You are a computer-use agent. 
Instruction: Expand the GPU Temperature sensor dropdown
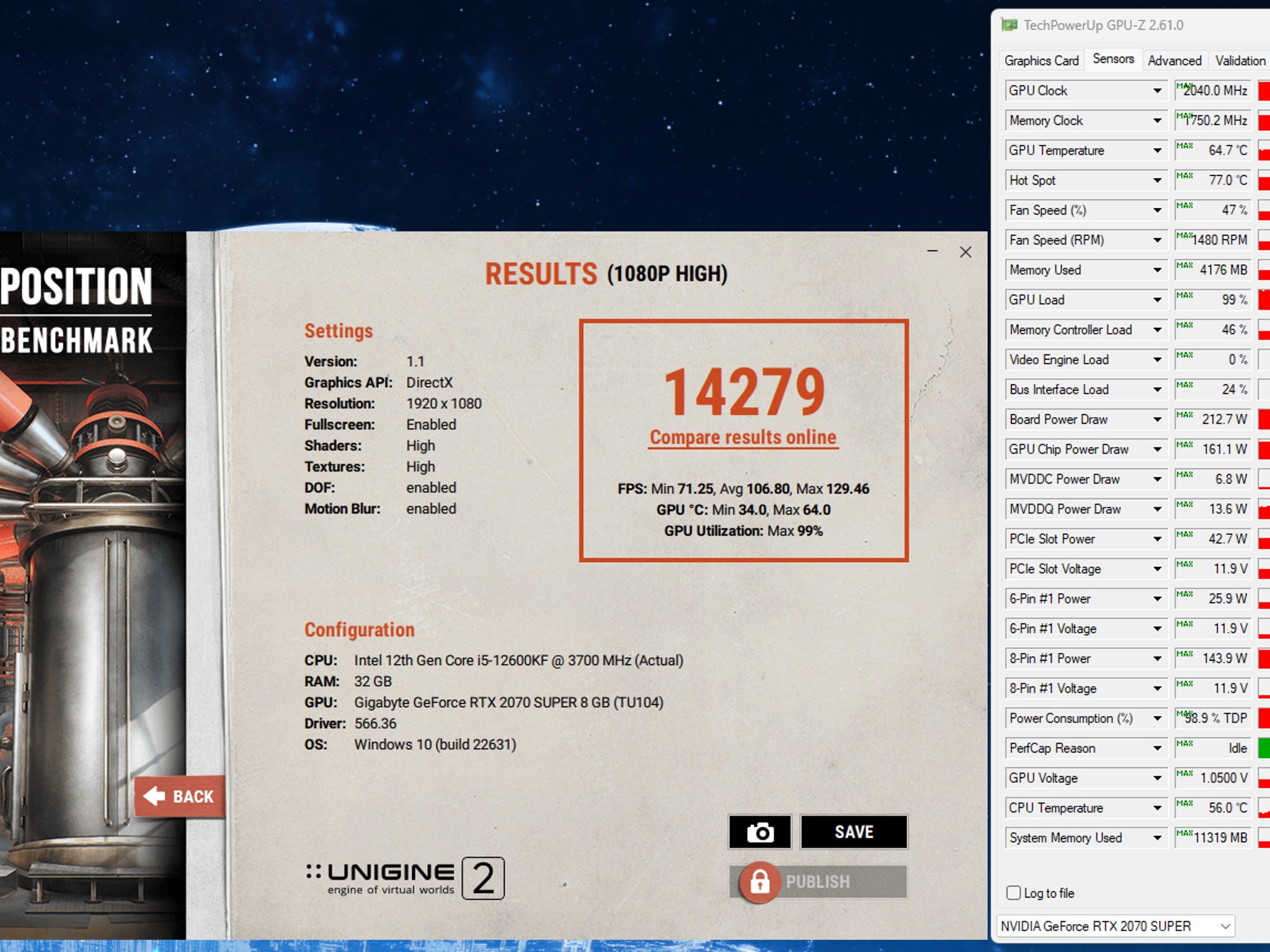point(1157,150)
